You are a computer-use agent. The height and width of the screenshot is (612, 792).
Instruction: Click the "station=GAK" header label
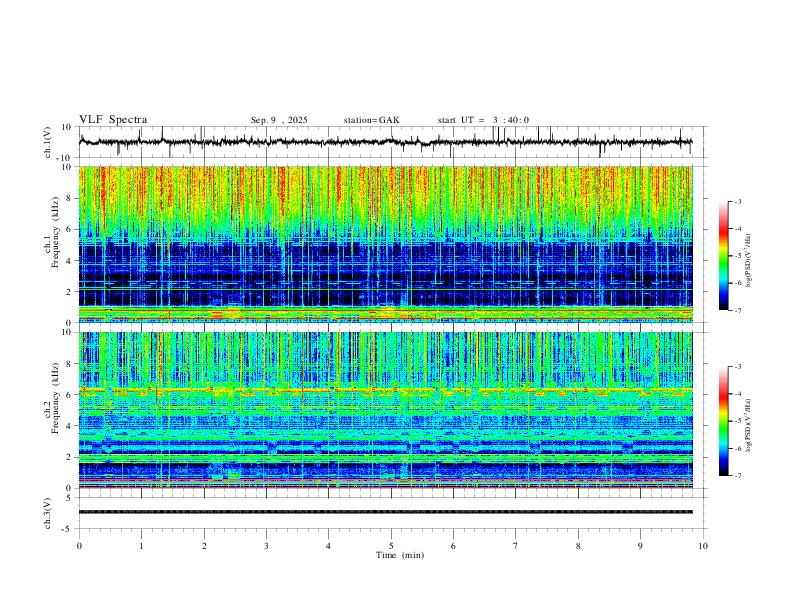371,120
